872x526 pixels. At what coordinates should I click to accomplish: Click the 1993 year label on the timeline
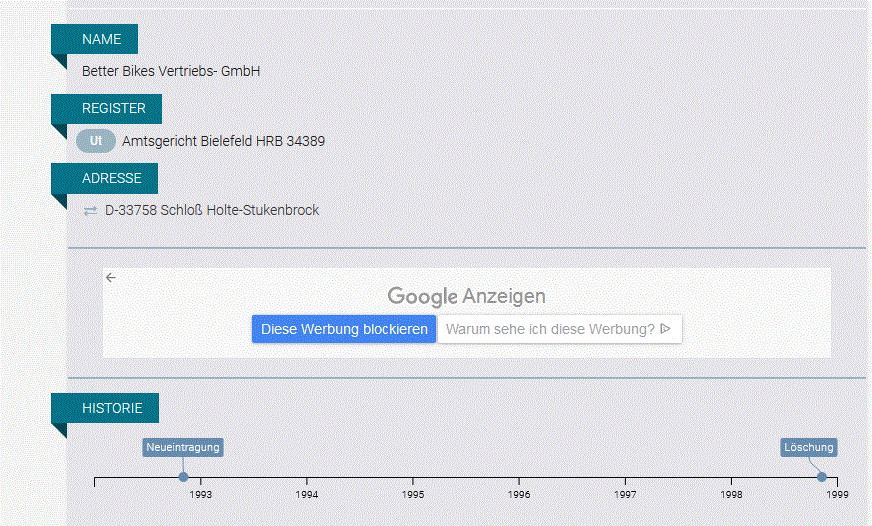[x=201, y=495]
